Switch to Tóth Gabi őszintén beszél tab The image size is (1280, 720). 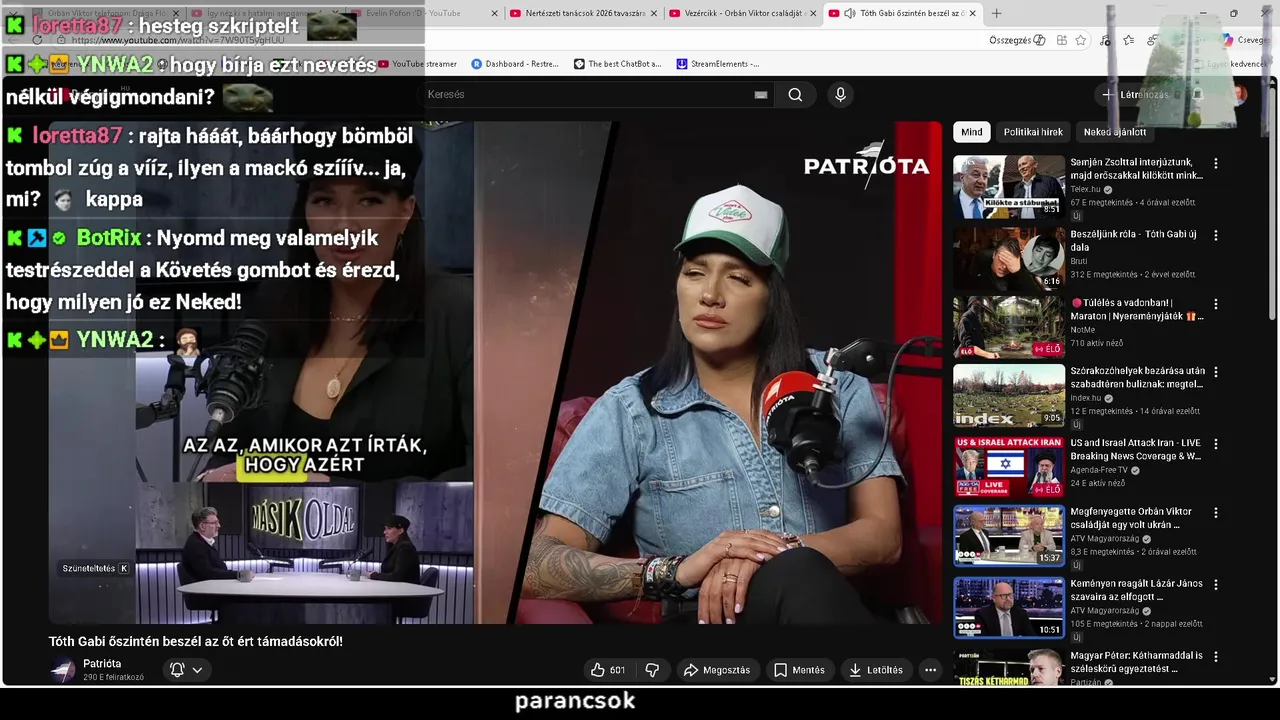coord(902,13)
